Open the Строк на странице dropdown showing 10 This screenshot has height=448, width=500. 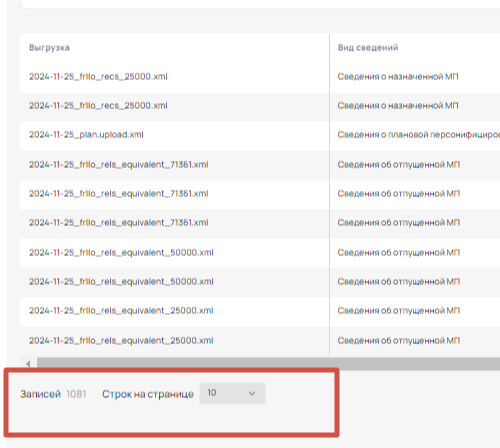[232, 393]
